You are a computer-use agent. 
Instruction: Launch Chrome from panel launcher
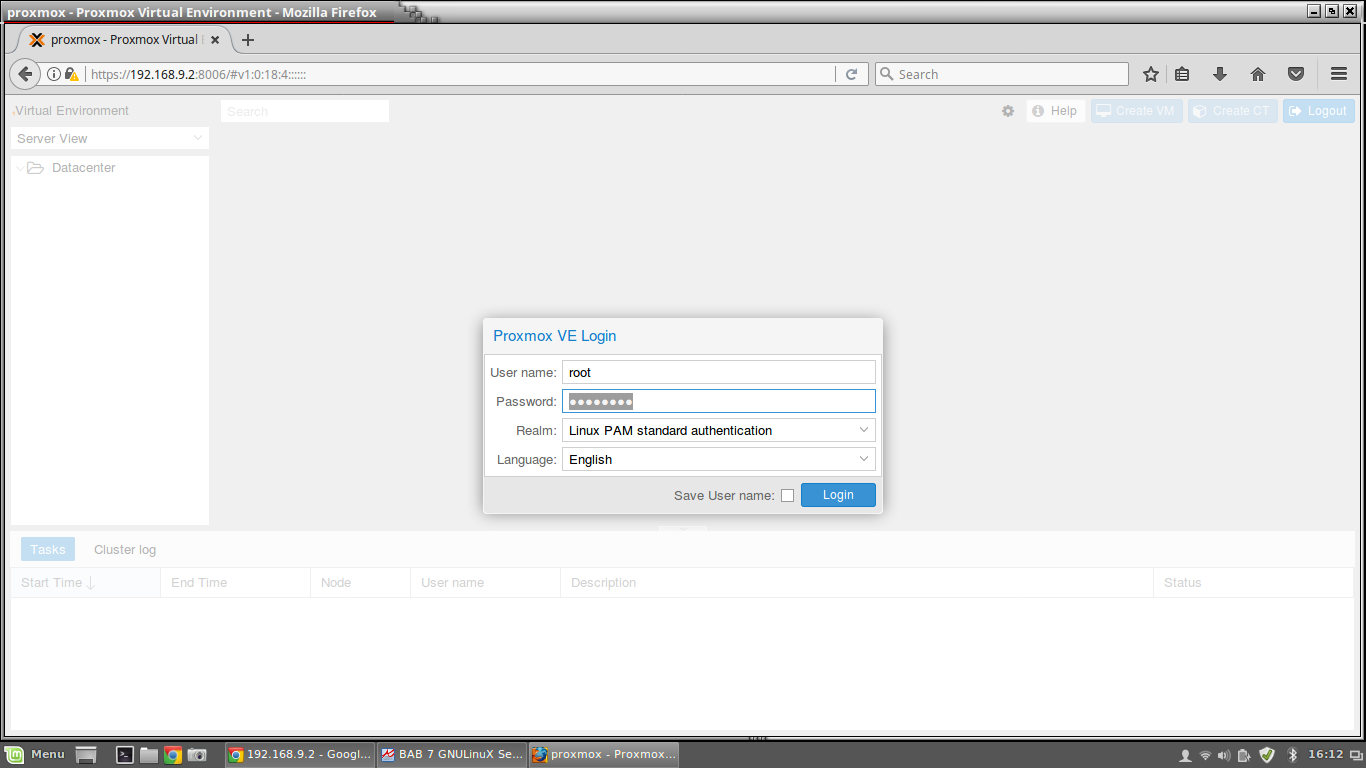click(x=173, y=755)
